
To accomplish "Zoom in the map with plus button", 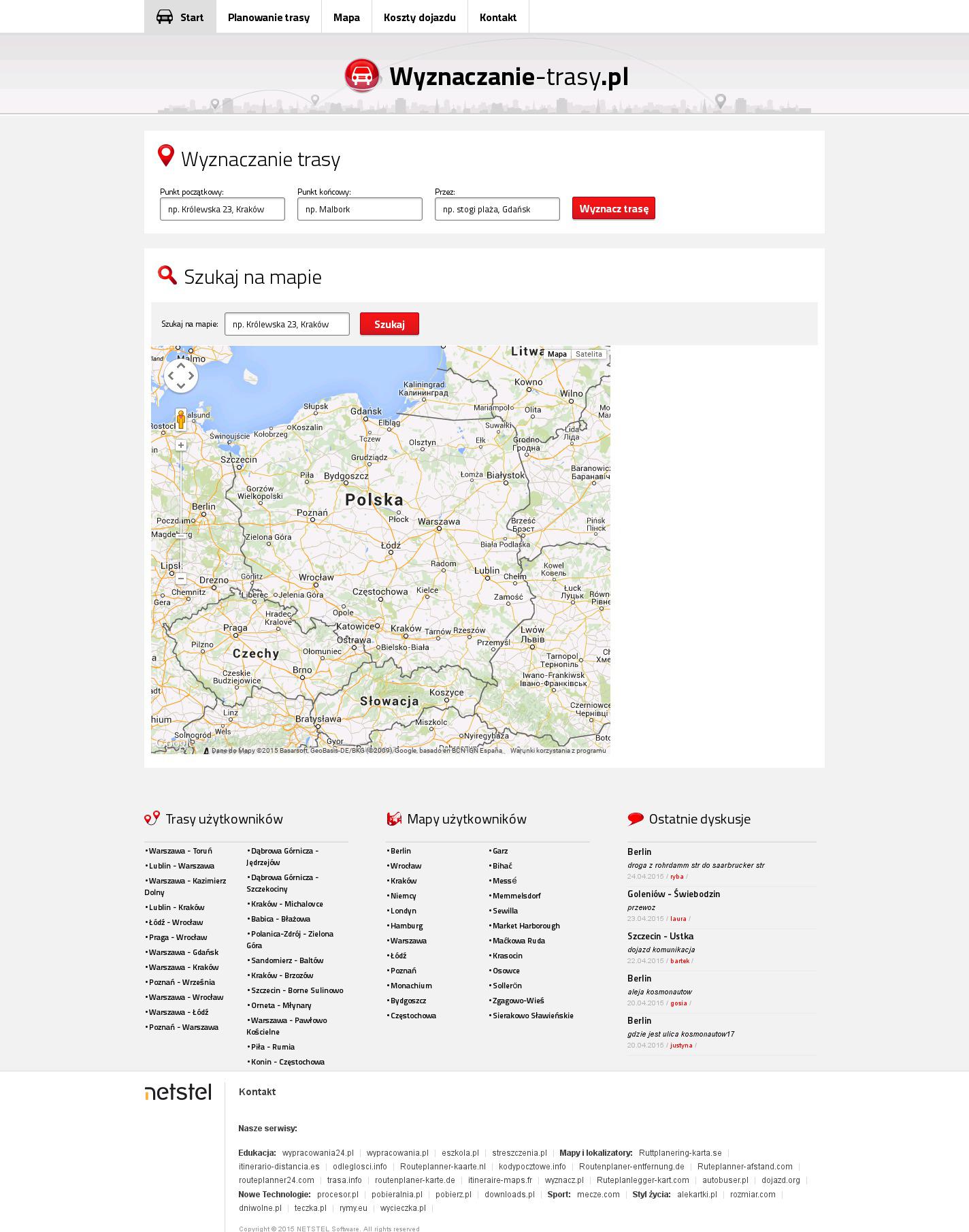I will 181,445.
